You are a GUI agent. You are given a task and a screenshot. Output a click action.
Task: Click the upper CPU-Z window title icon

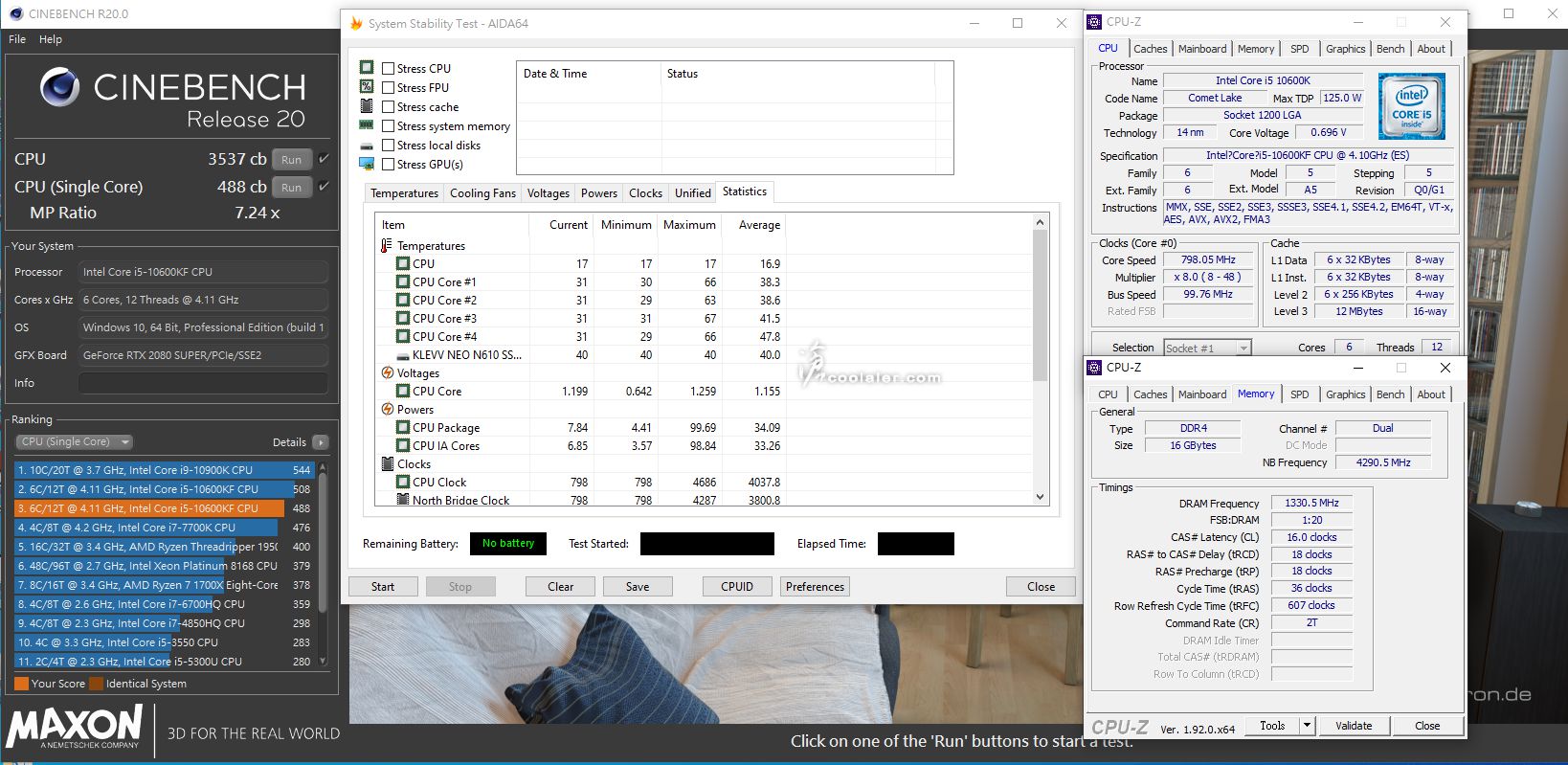(x=1095, y=22)
